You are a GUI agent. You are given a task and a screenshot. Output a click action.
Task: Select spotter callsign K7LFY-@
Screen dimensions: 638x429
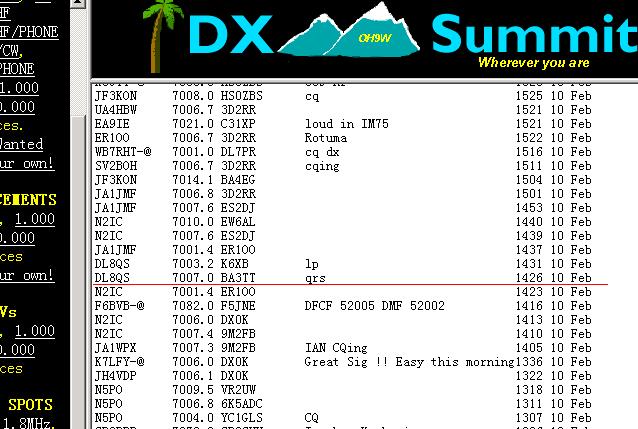coord(119,362)
